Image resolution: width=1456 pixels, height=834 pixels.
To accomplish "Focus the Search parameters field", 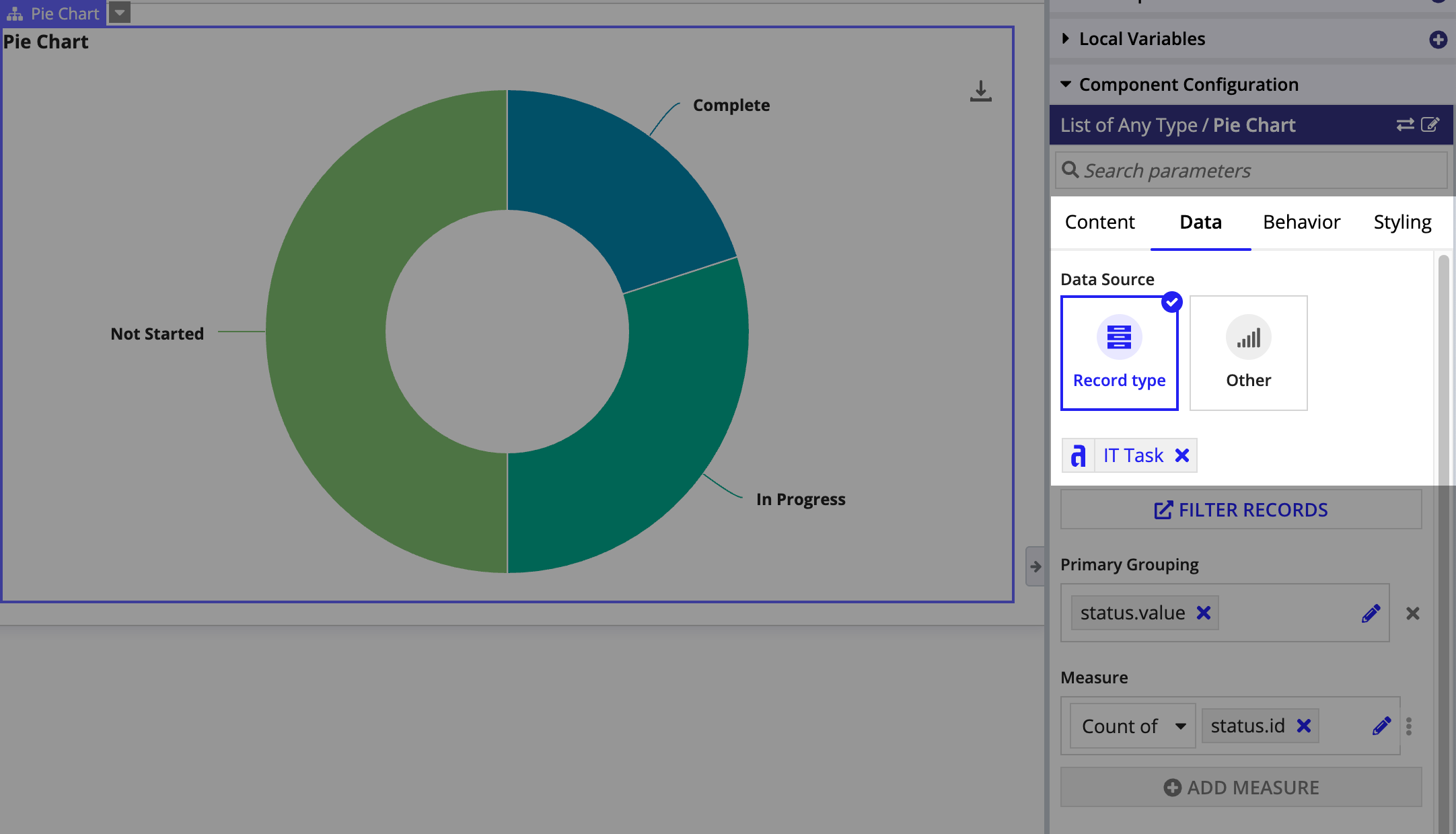I will point(1251,171).
